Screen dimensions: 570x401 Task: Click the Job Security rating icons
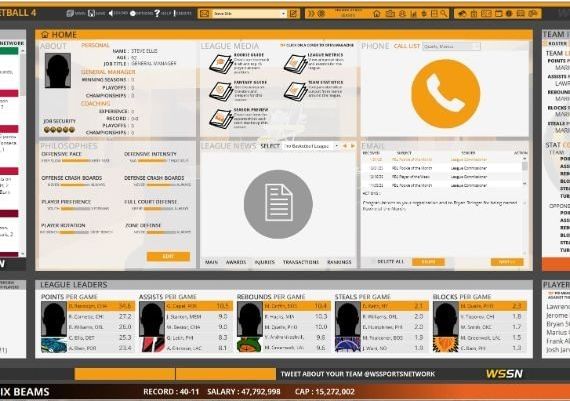(x=59, y=130)
